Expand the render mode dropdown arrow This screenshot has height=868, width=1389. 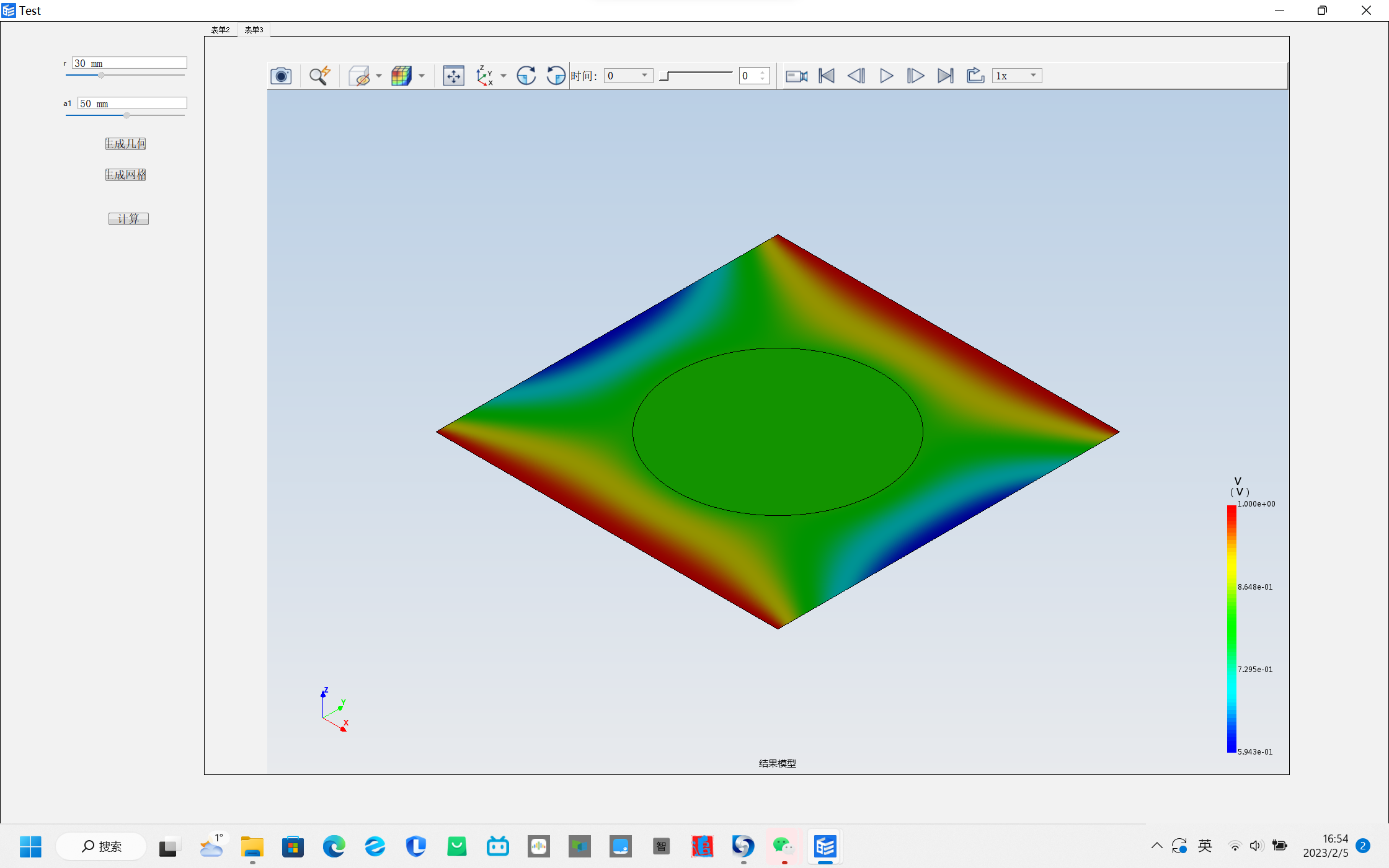pos(422,76)
